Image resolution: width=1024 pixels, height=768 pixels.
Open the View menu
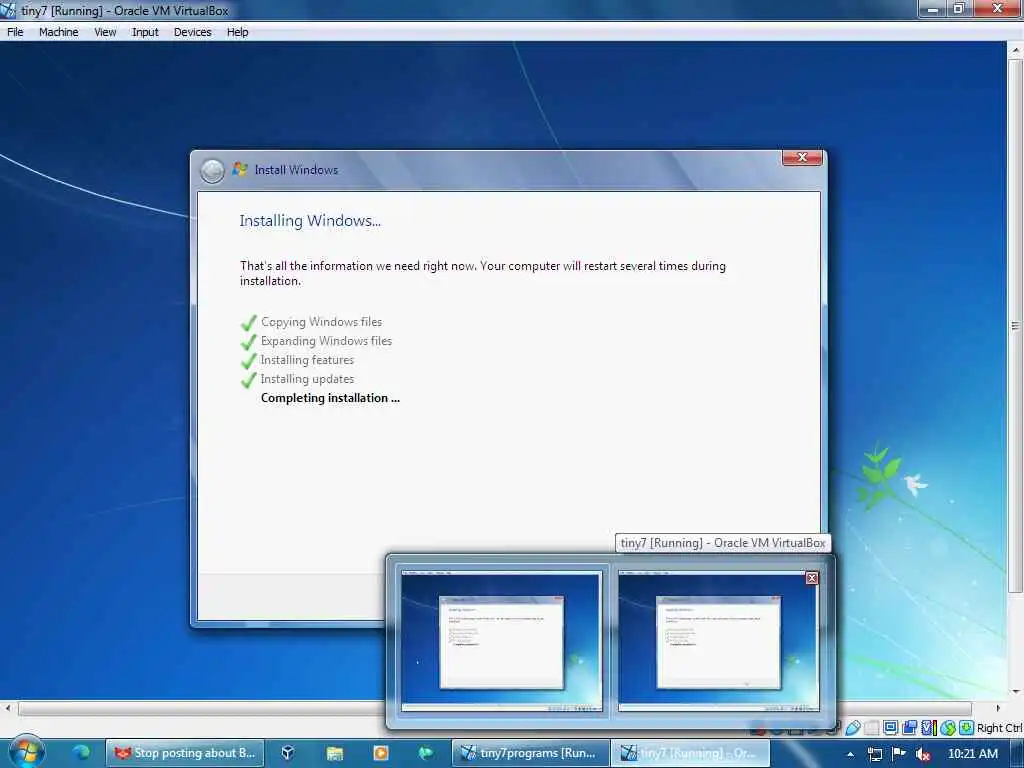pyautogui.click(x=104, y=32)
